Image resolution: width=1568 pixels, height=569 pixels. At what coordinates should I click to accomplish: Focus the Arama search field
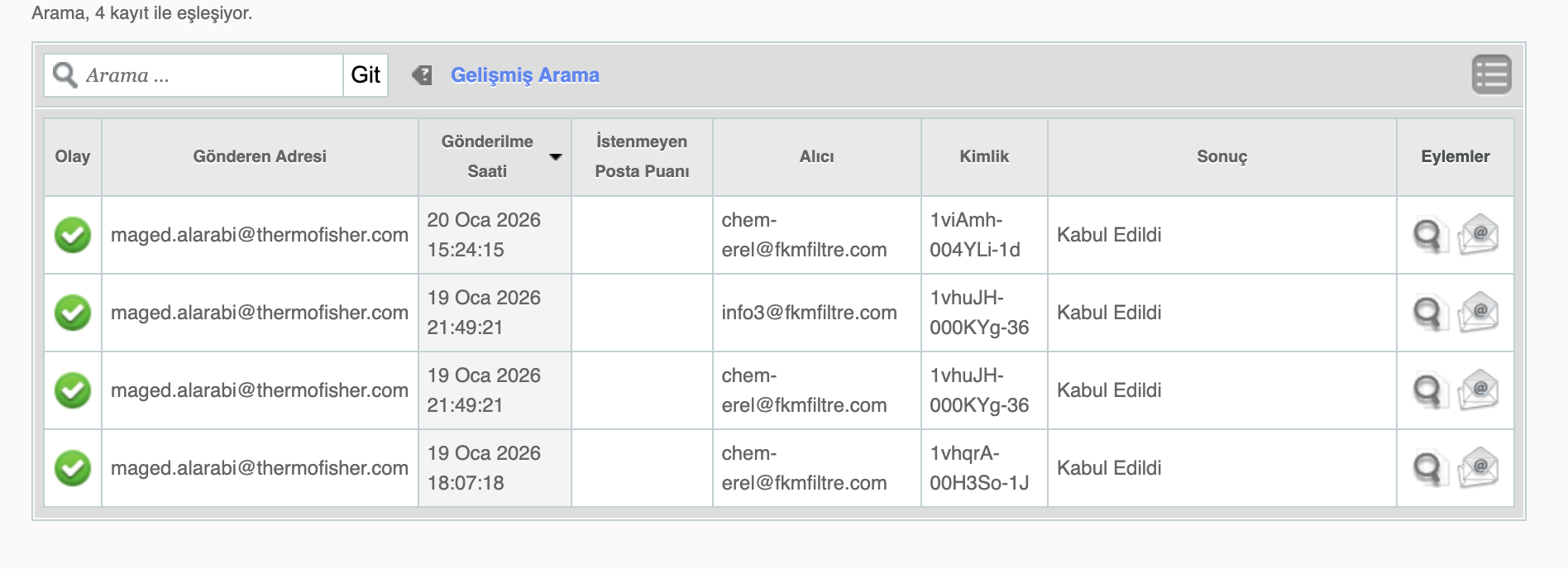click(x=194, y=75)
